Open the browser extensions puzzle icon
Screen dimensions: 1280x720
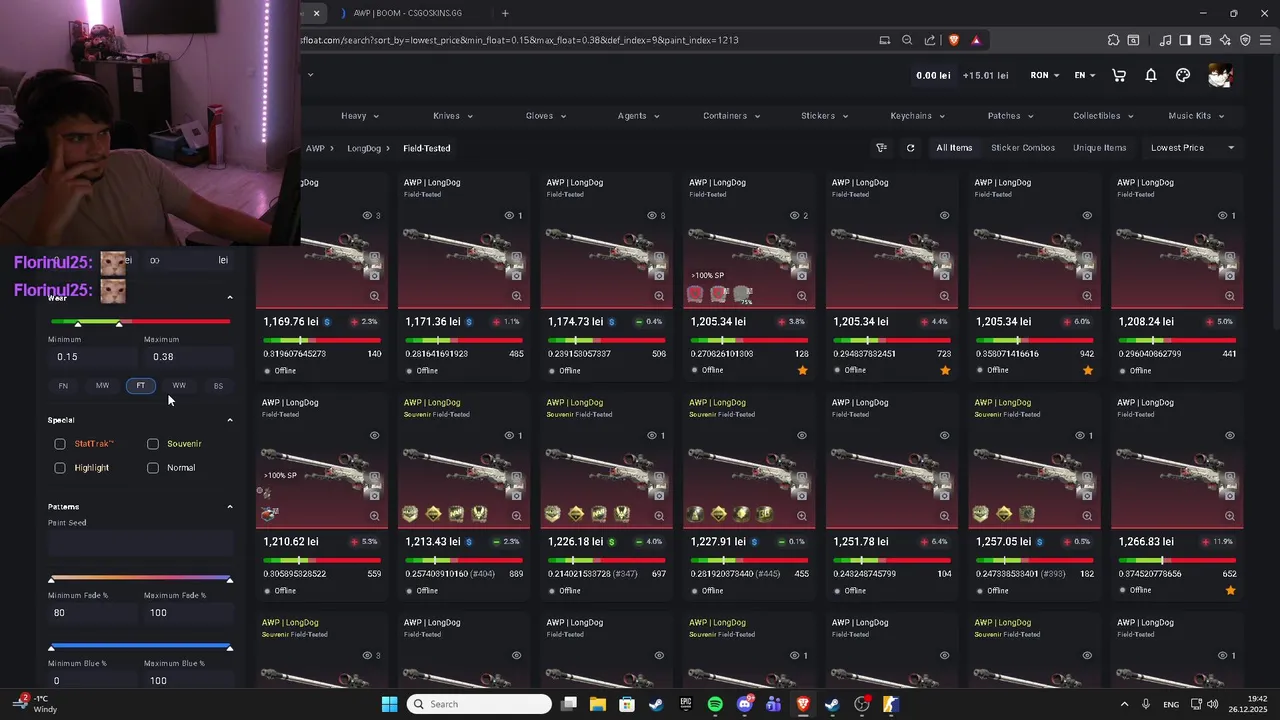point(1113,40)
